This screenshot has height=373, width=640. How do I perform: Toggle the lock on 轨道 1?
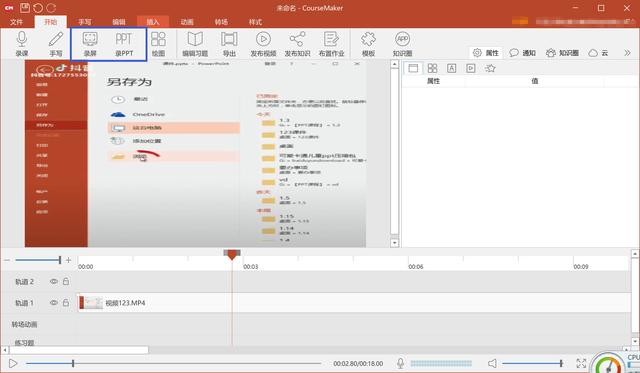pos(66,303)
